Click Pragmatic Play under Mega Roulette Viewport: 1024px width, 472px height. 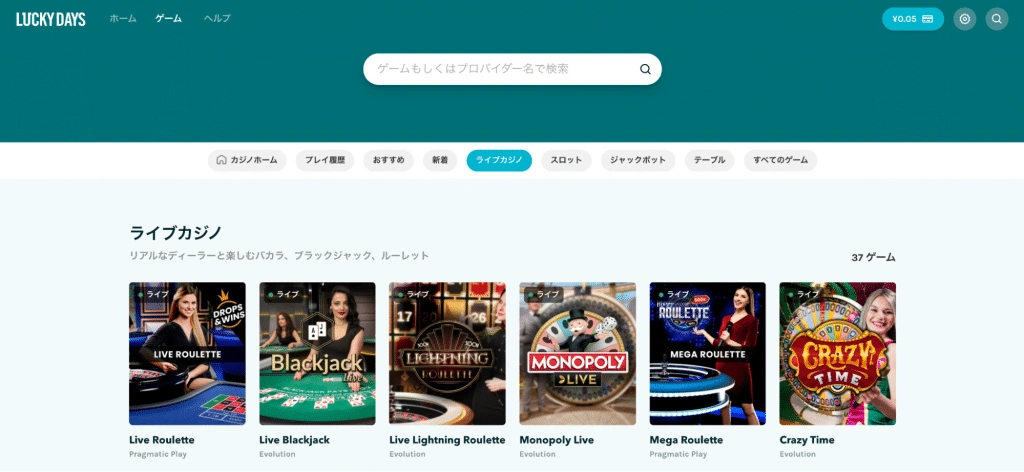(x=678, y=454)
